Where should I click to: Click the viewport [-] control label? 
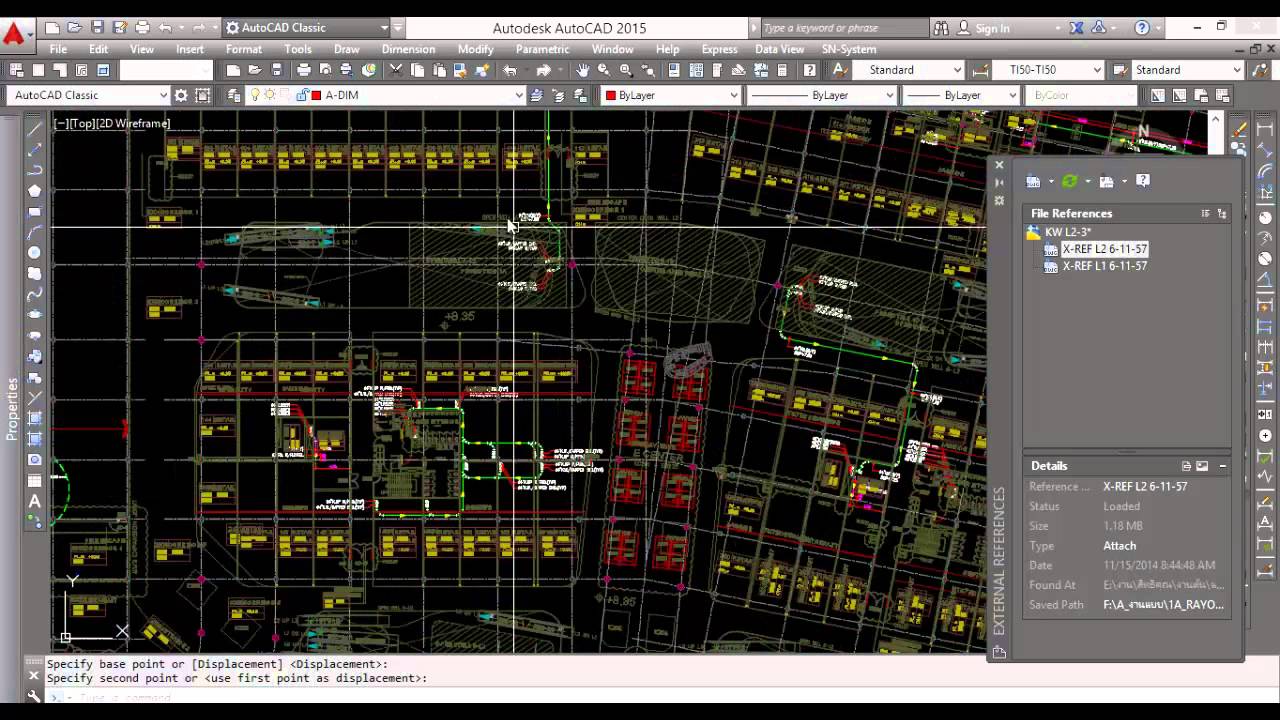point(61,123)
